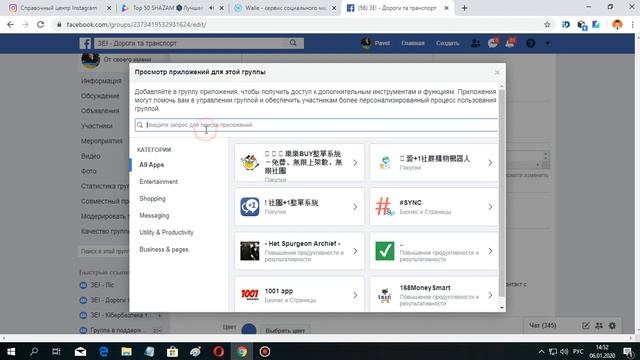
Task: Open the Windows Start menu
Action: [11, 351]
